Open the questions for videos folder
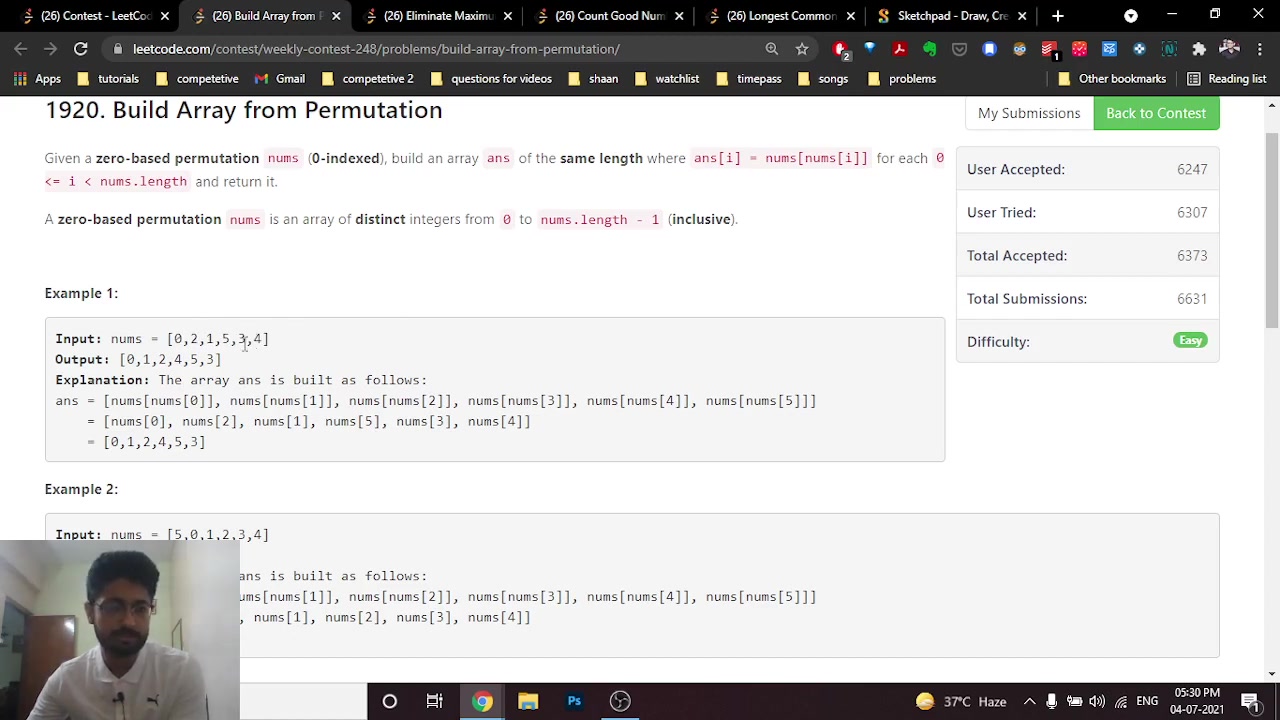 491,78
